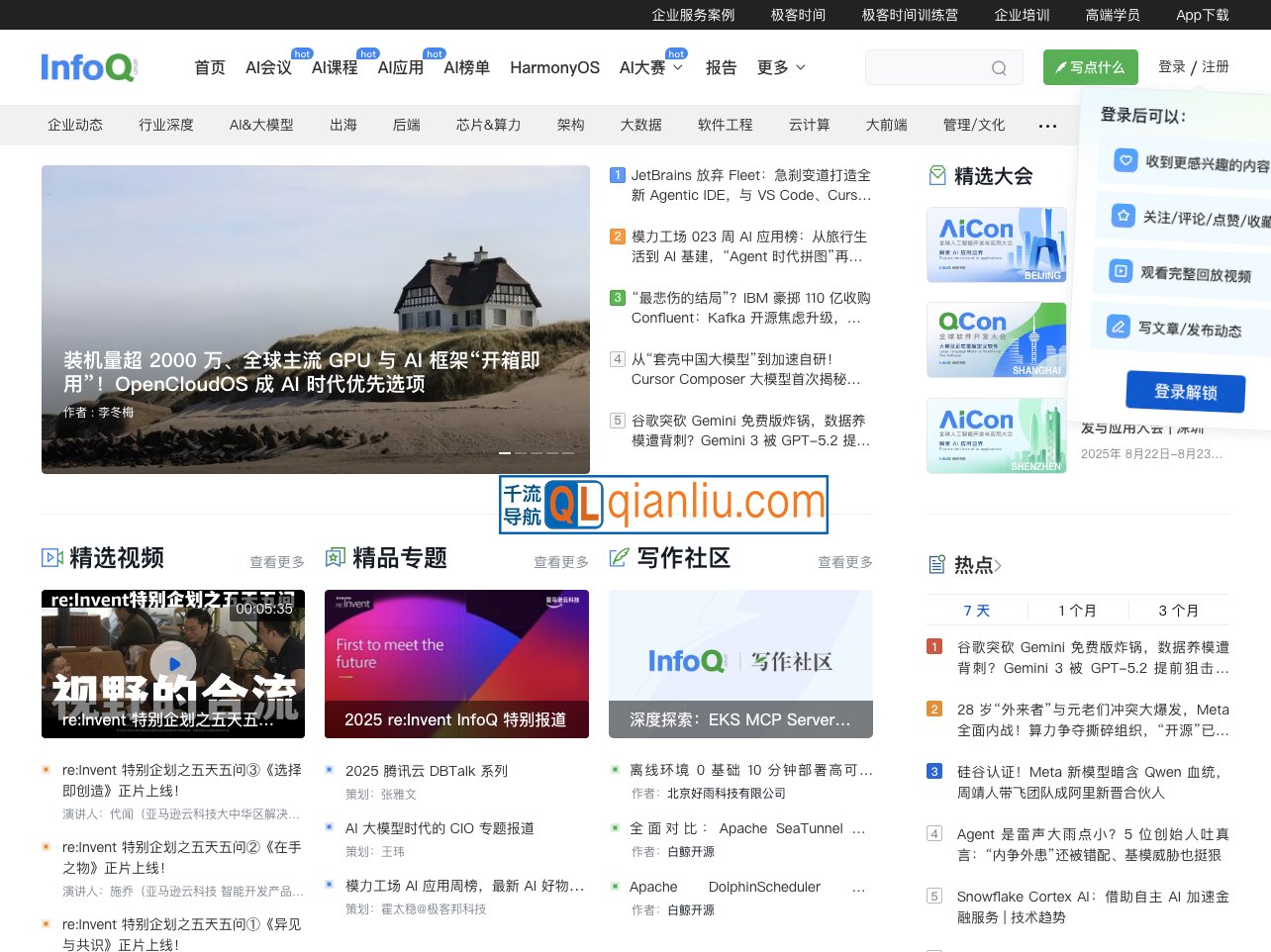Click in the search input field
The image size is (1271, 952).
[x=925, y=68]
